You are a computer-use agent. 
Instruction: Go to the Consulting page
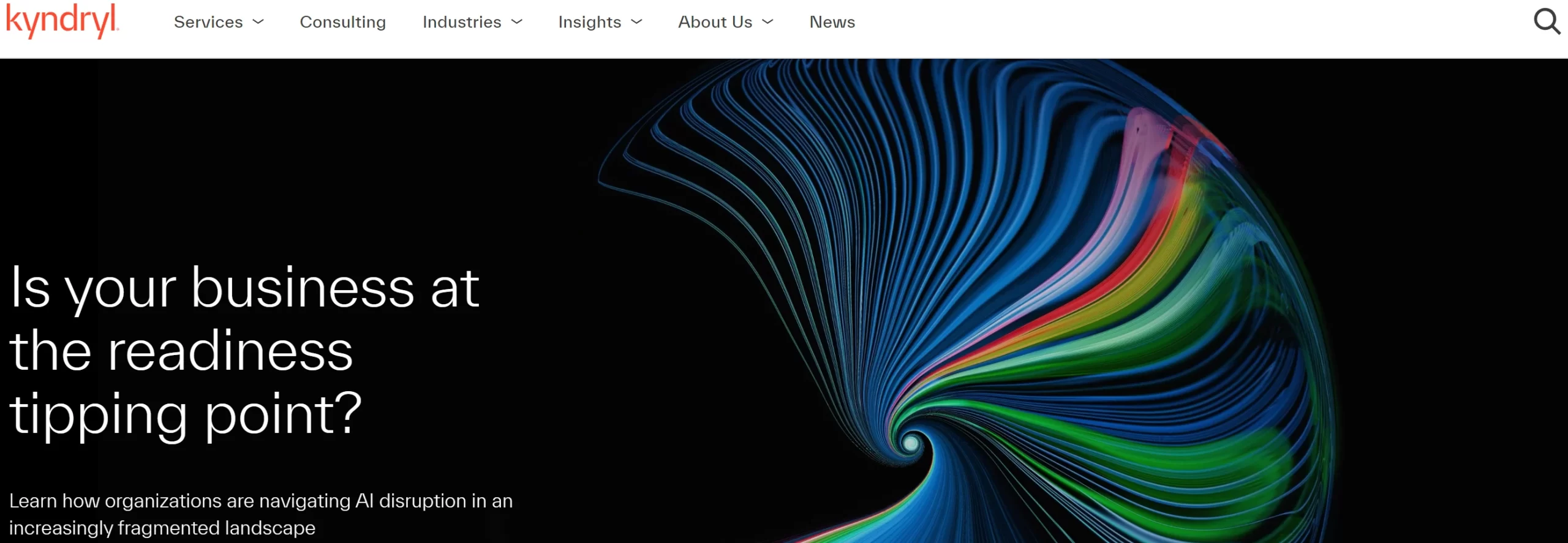pos(342,22)
